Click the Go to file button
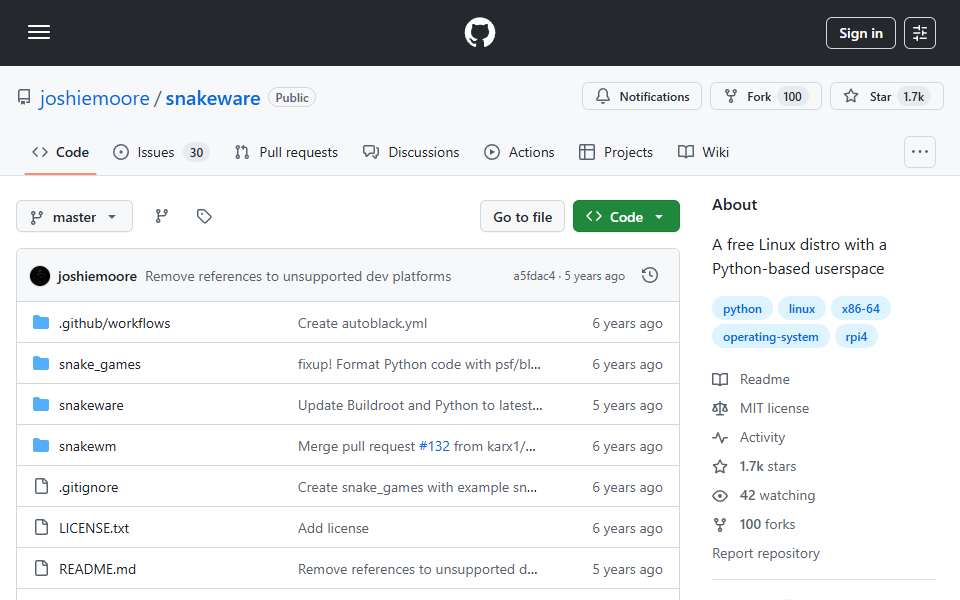Image resolution: width=960 pixels, height=600 pixels. point(522,216)
